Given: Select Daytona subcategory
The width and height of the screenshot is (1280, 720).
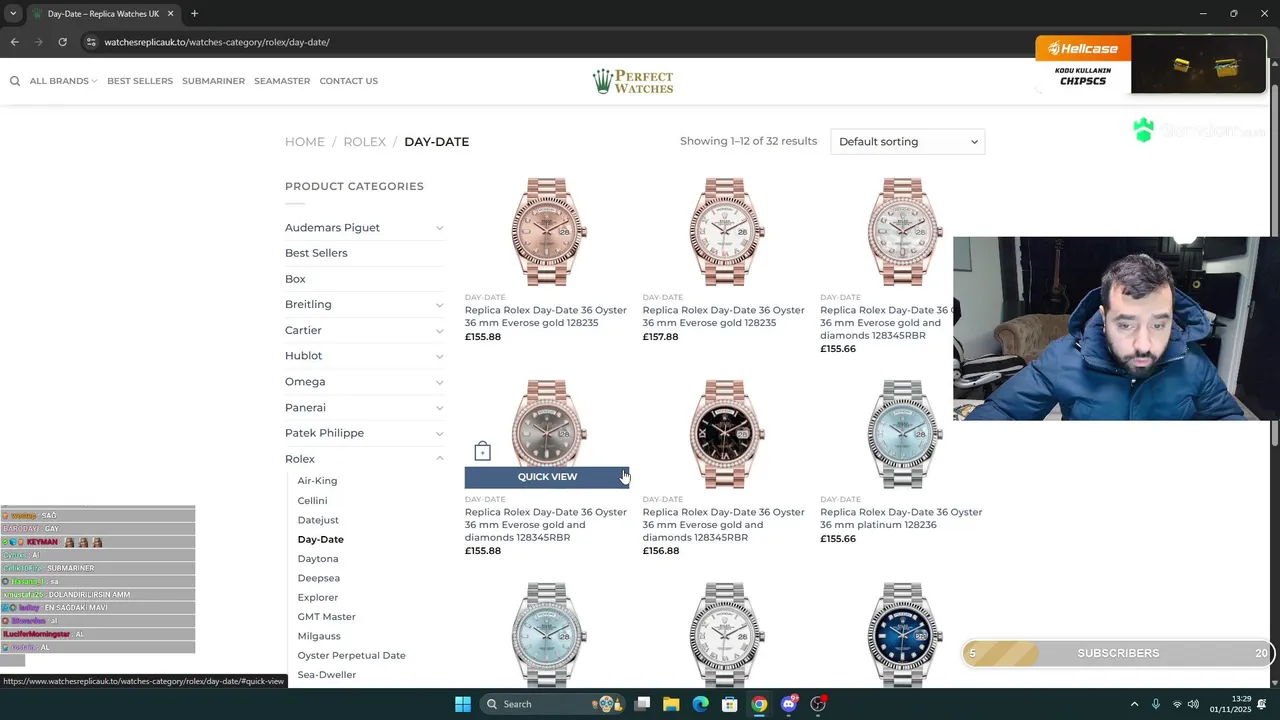Looking at the screenshot, I should click(318, 559).
